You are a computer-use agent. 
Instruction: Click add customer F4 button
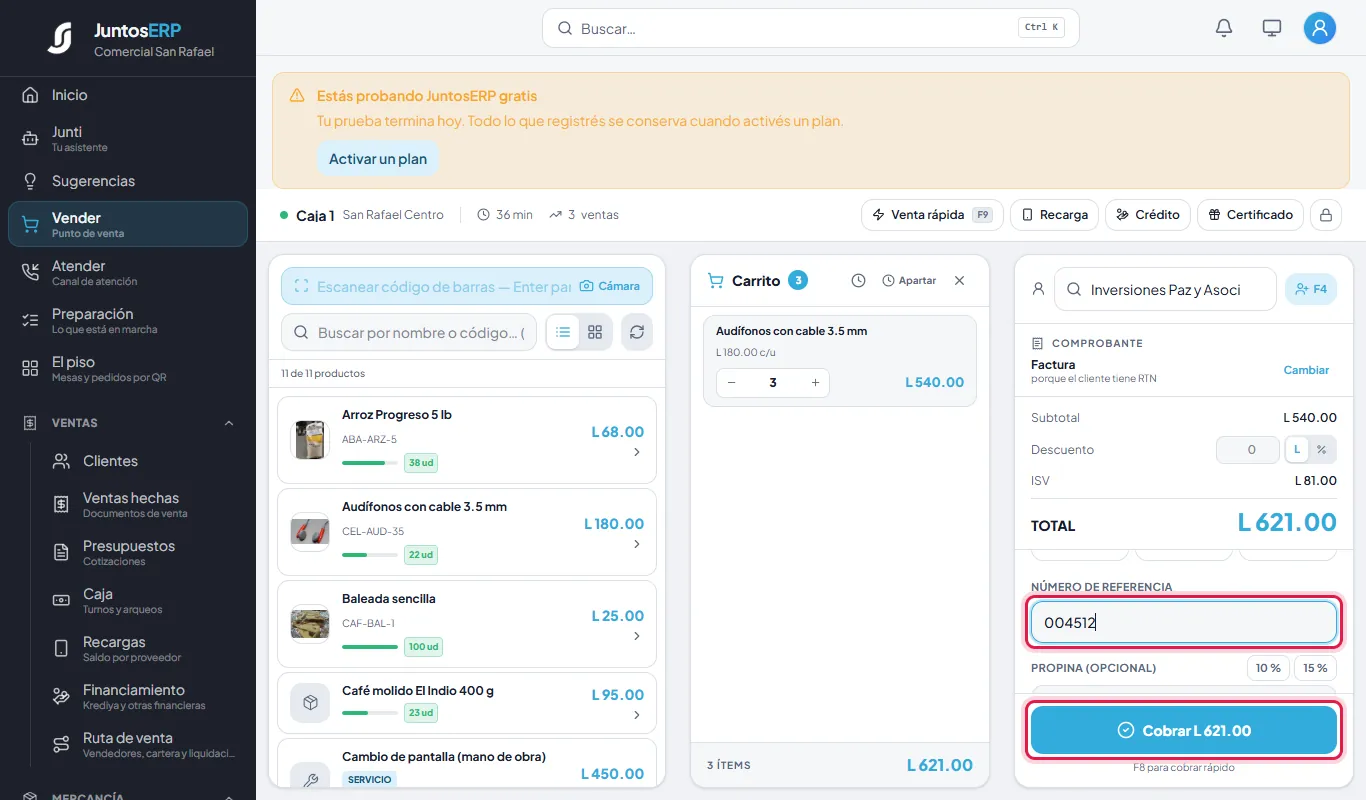[1311, 289]
